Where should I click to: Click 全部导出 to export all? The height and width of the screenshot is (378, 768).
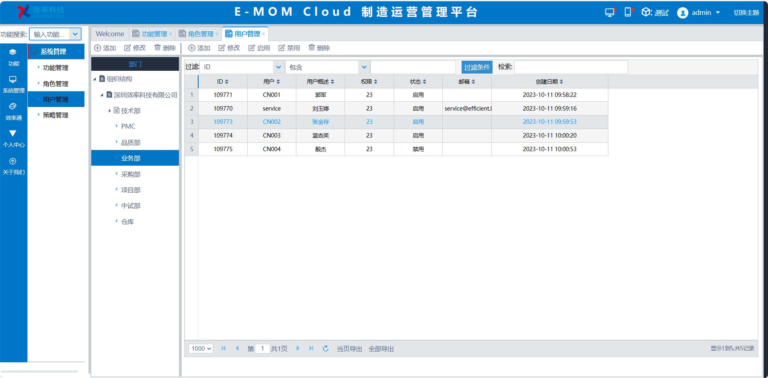[x=381, y=349]
